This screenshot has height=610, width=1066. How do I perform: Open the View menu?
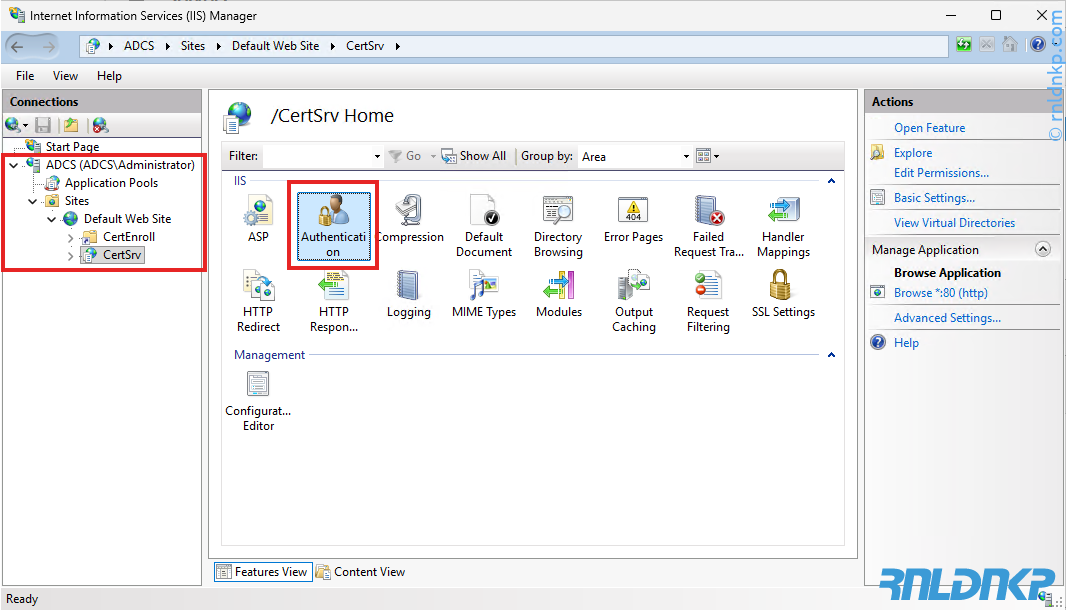(65, 76)
